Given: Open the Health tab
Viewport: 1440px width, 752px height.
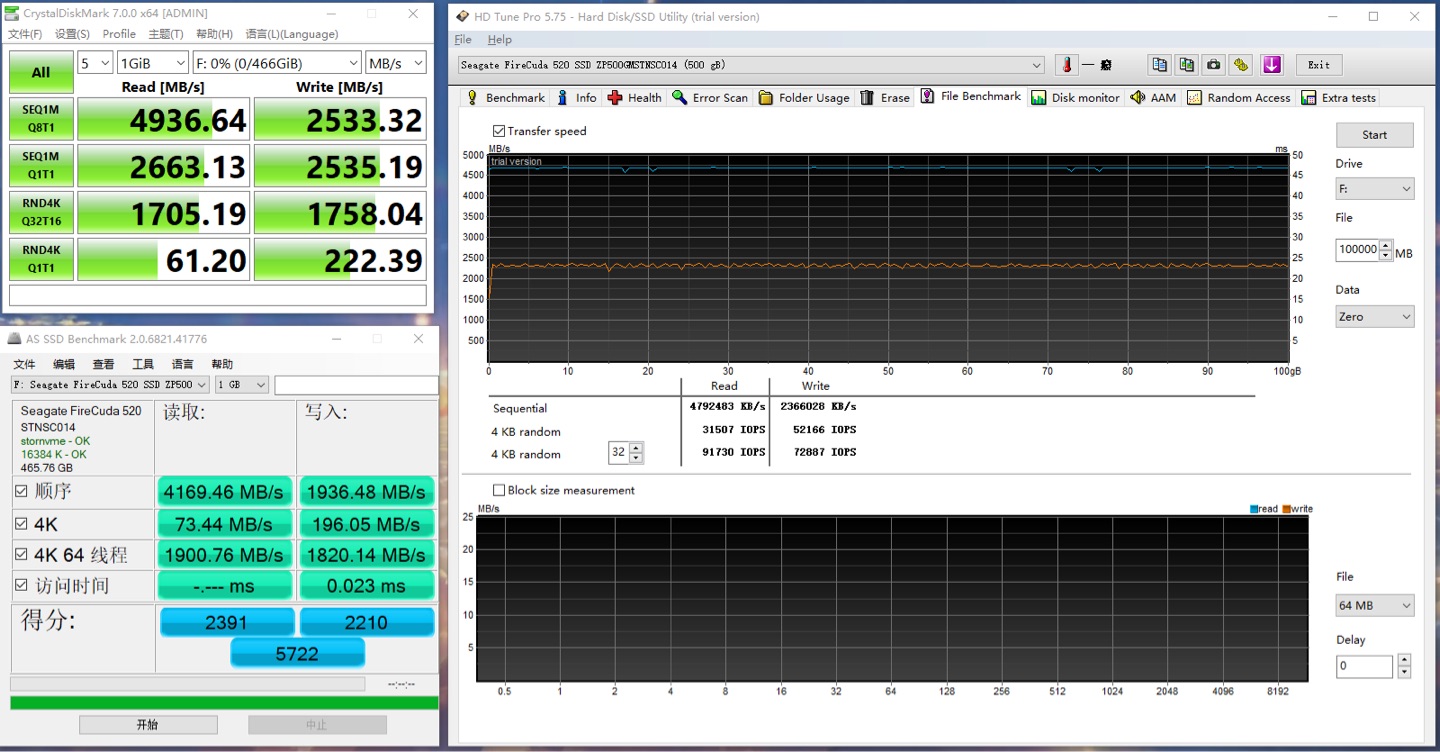Looking at the screenshot, I should pos(635,98).
